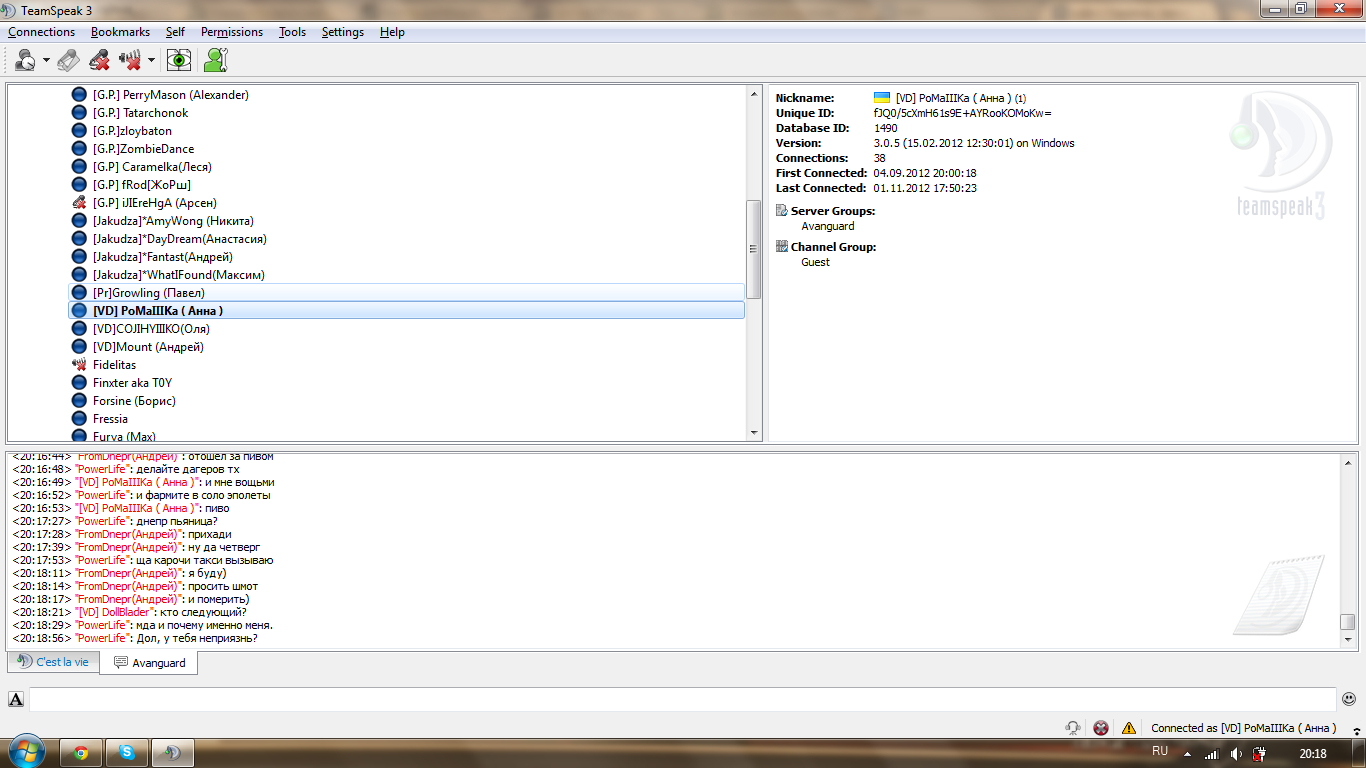This screenshot has height=768, width=1366.
Task: Click the chat log scrollbar thumb
Action: (1348, 622)
